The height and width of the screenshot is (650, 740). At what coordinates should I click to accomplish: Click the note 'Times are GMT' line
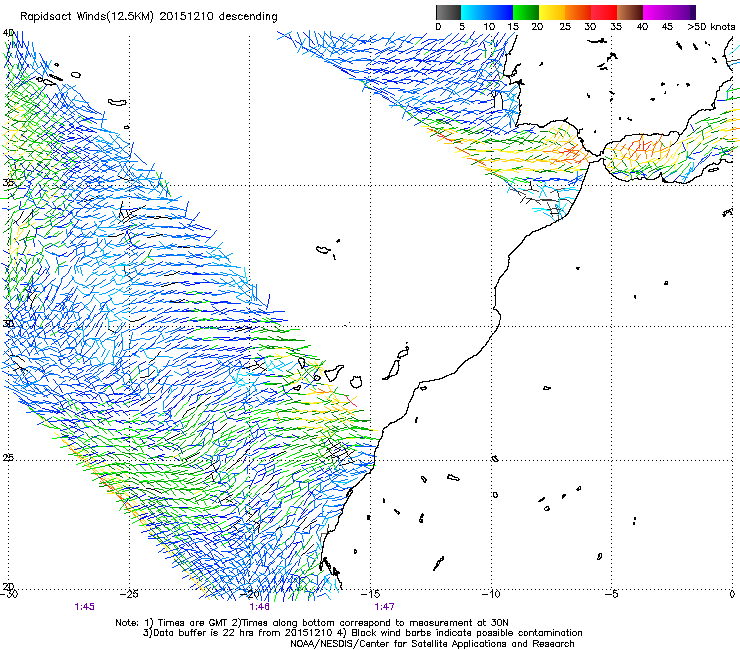coord(312,623)
